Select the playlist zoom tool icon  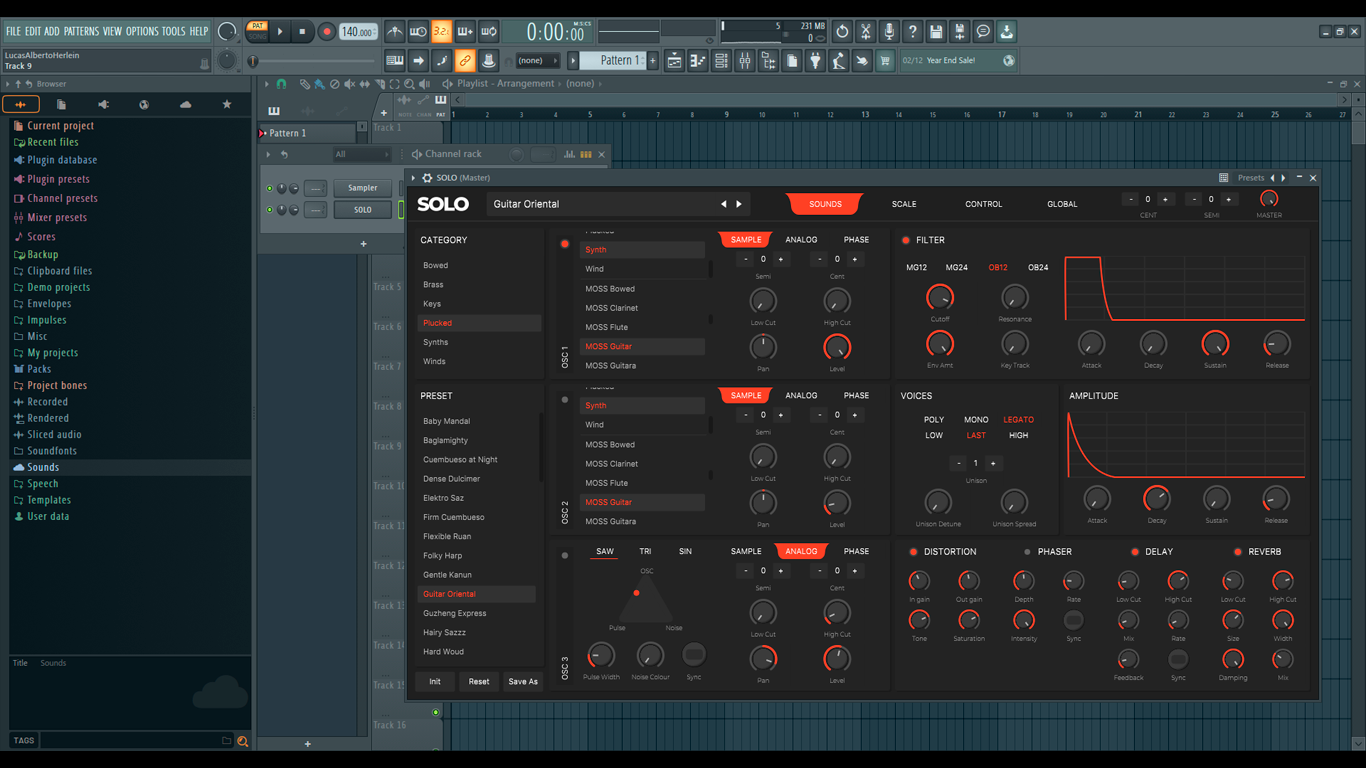coord(409,84)
